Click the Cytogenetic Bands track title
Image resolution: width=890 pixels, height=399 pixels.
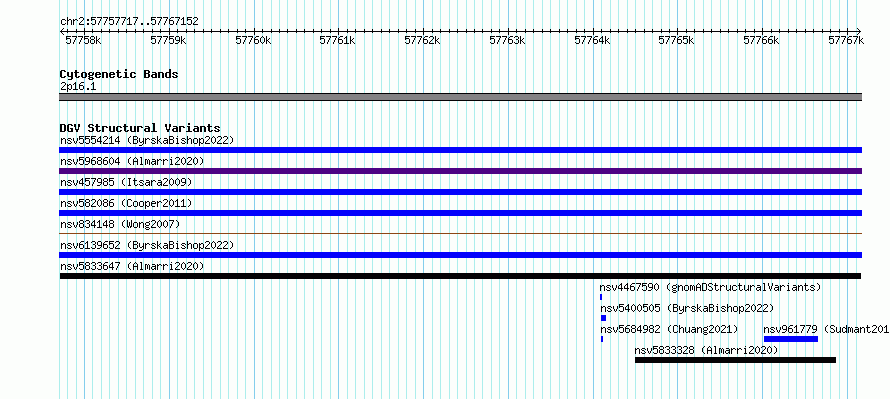pos(119,74)
